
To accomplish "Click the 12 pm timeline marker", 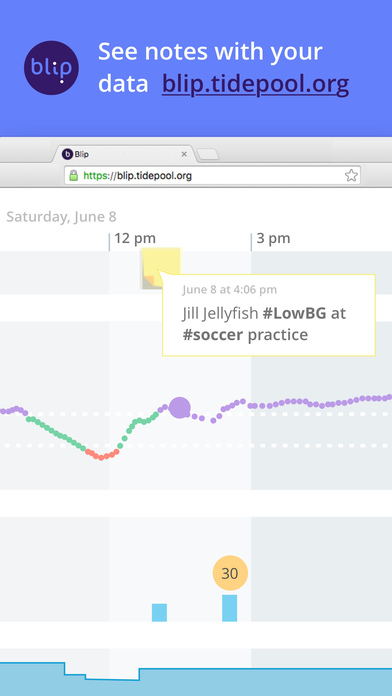I will (x=135, y=238).
